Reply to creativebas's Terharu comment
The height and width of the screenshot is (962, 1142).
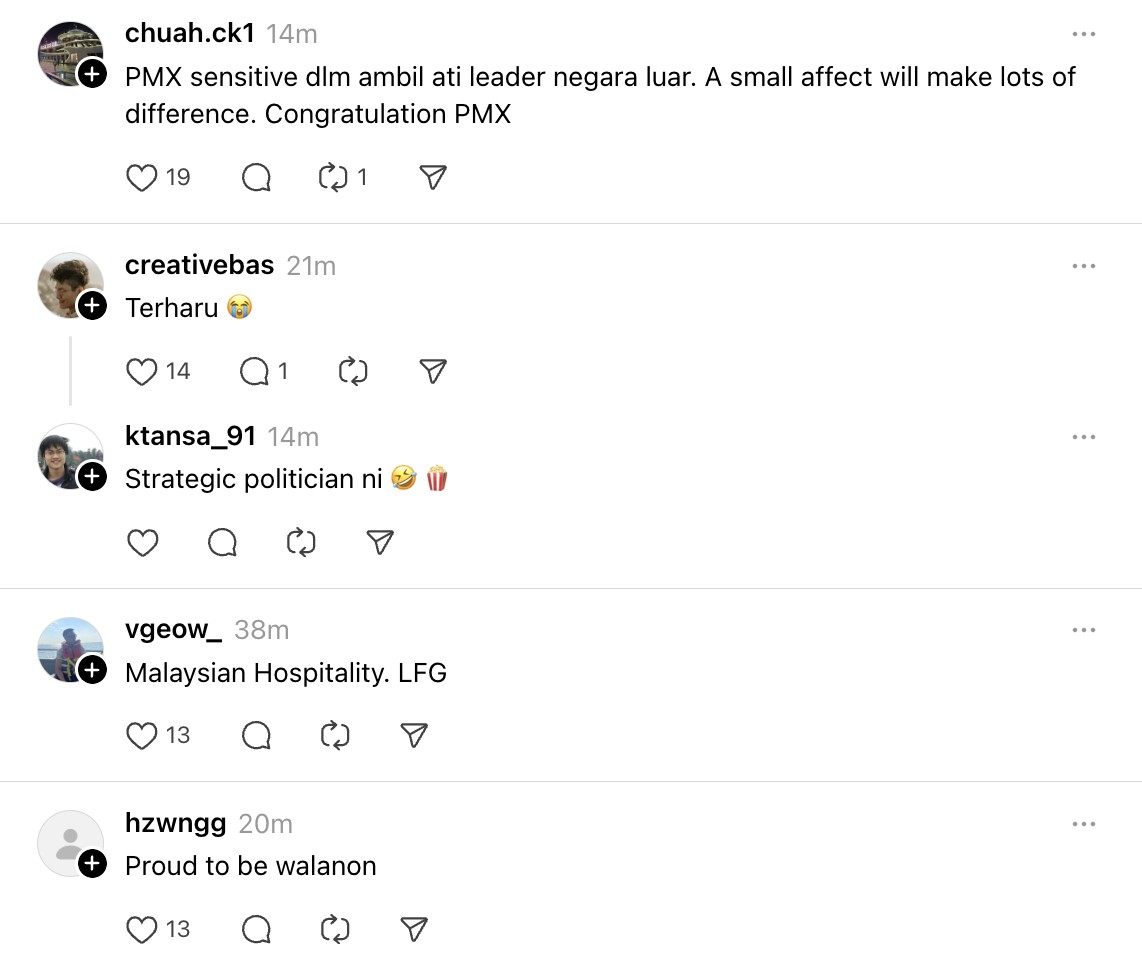(256, 372)
